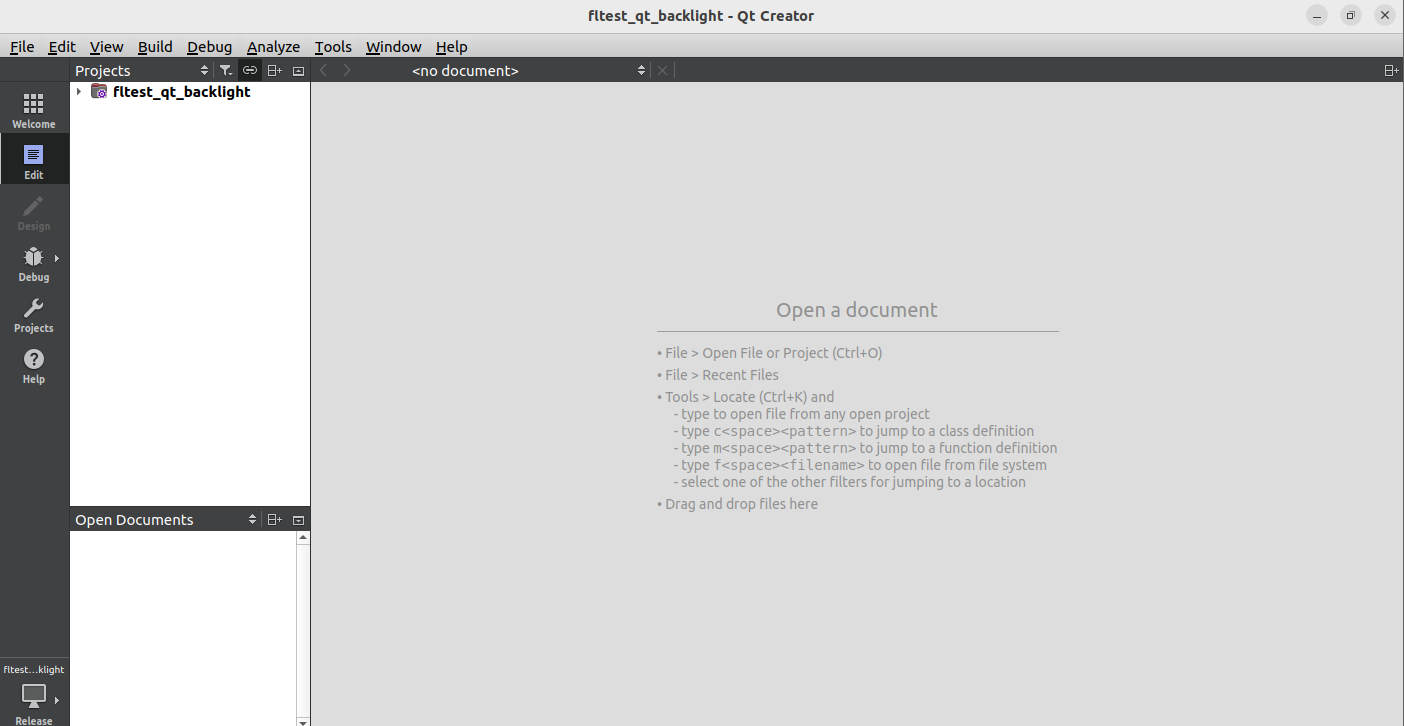Open the Projects view selector dropdown
Screen dimensions: 1404x726
pos(204,71)
